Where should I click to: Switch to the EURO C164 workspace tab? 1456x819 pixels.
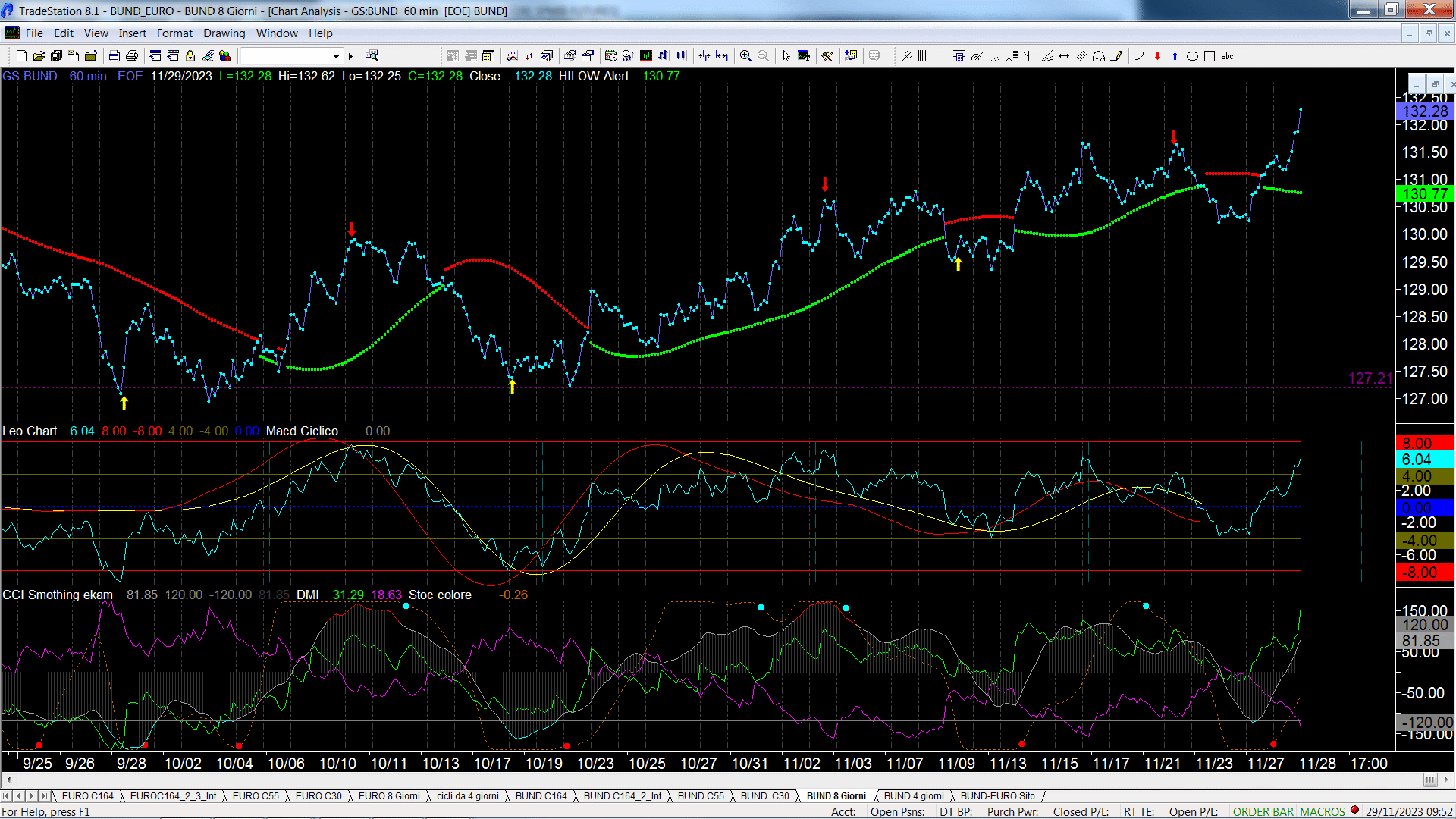[87, 796]
